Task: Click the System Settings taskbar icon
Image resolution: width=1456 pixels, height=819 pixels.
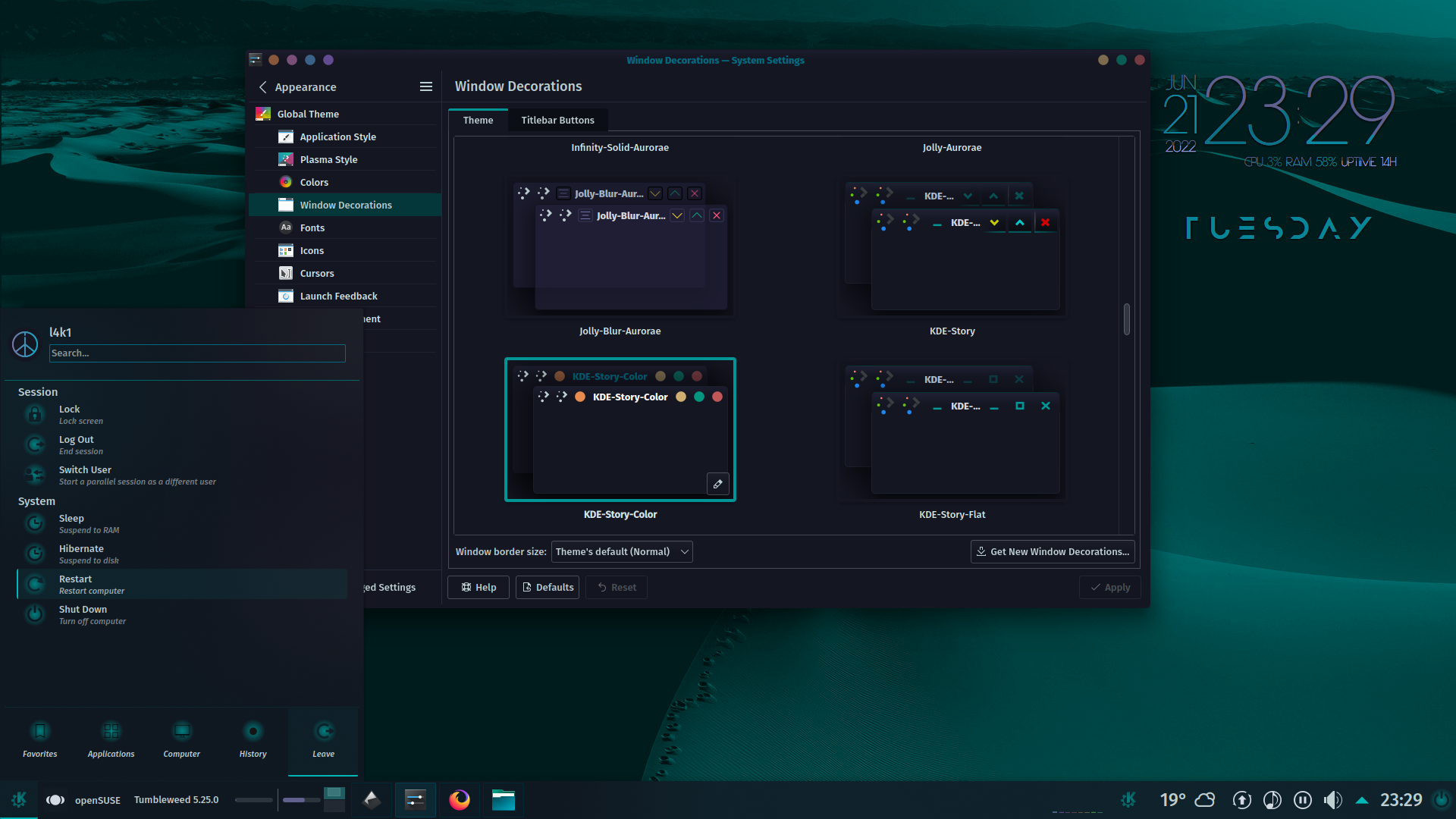Action: [416, 799]
